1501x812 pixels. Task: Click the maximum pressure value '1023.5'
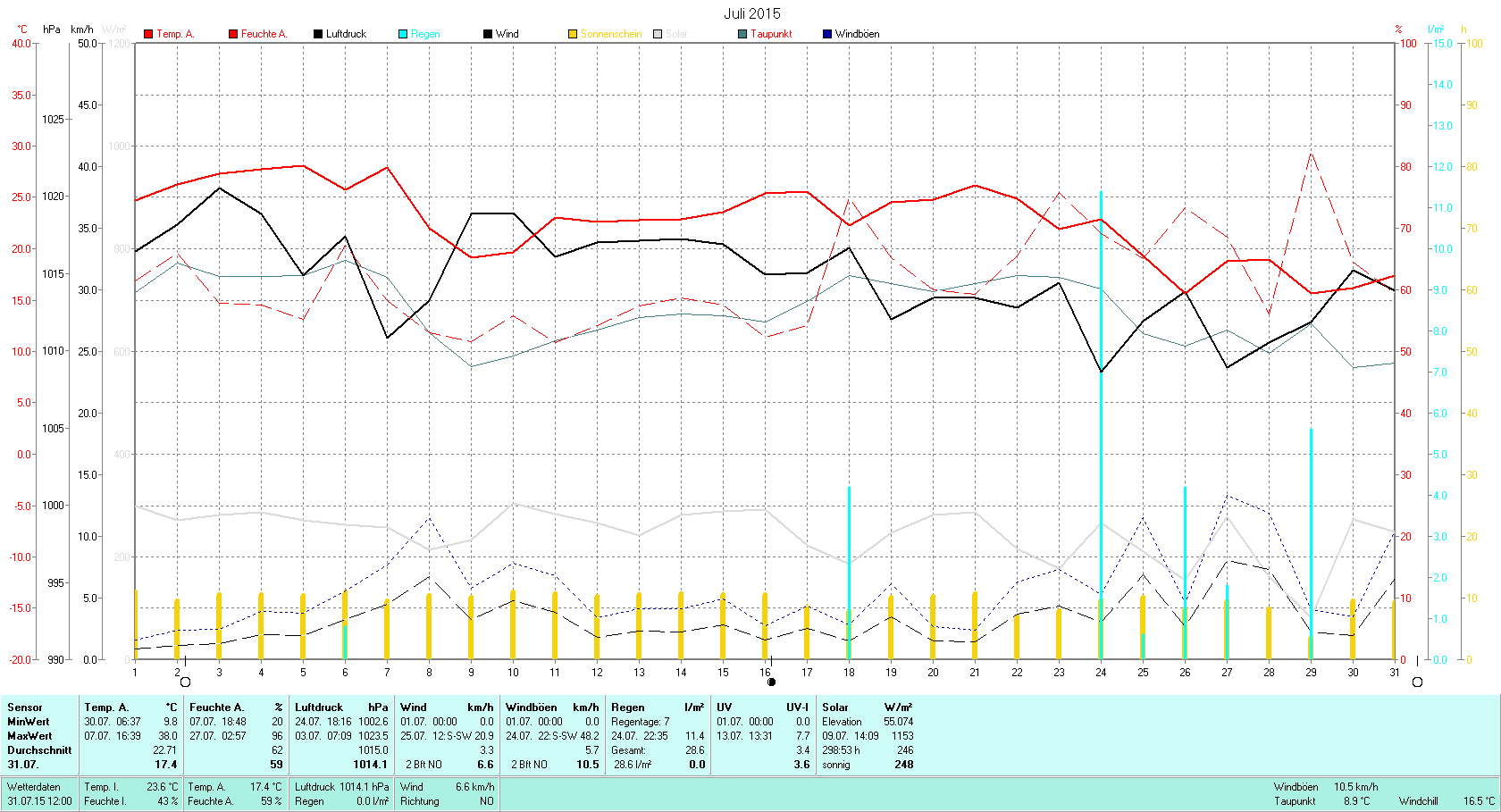pos(373,736)
